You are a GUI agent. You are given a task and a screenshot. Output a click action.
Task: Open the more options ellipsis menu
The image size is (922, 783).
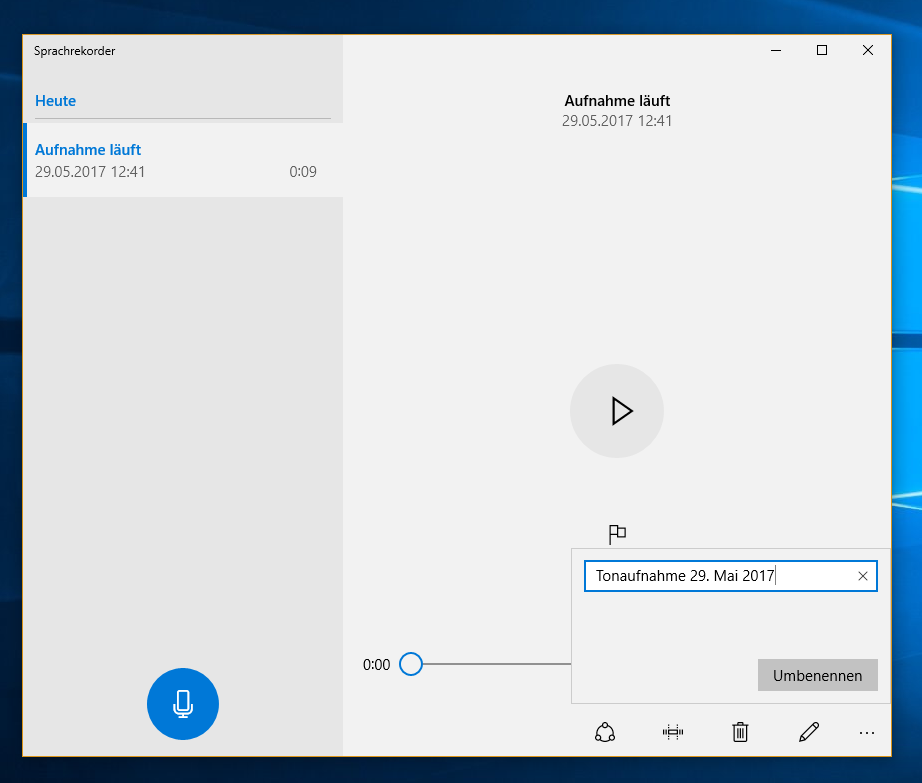(x=866, y=733)
